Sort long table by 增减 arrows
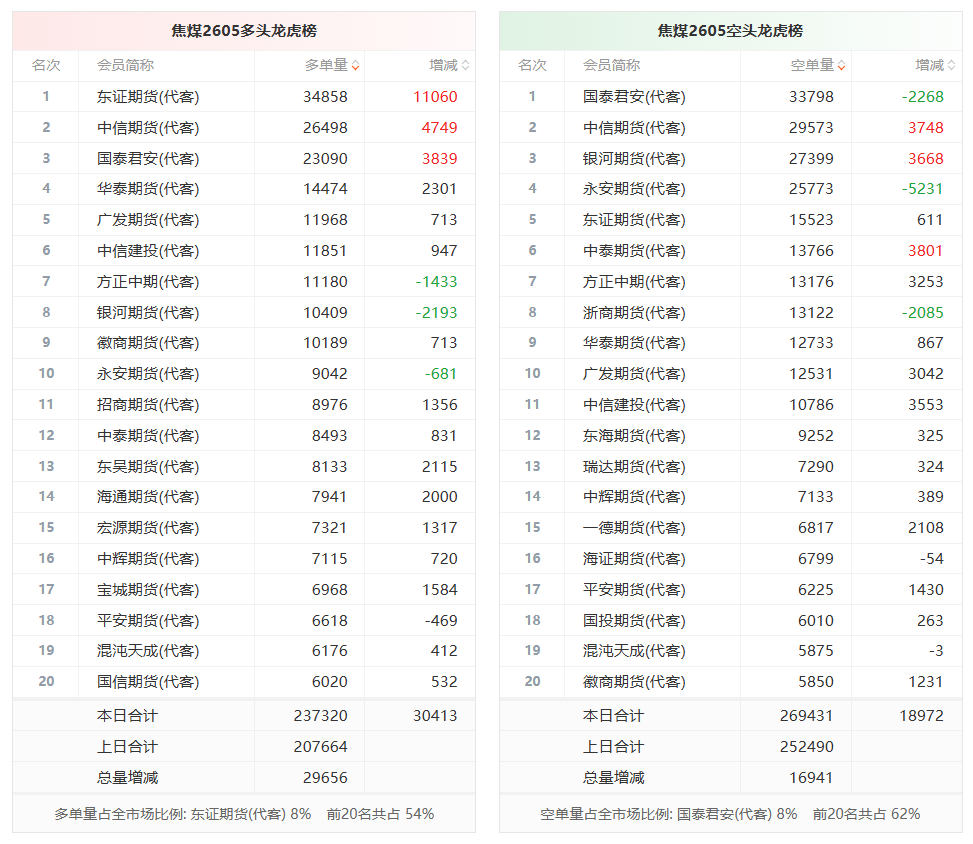Image resolution: width=973 pixels, height=844 pixels. click(x=465, y=66)
